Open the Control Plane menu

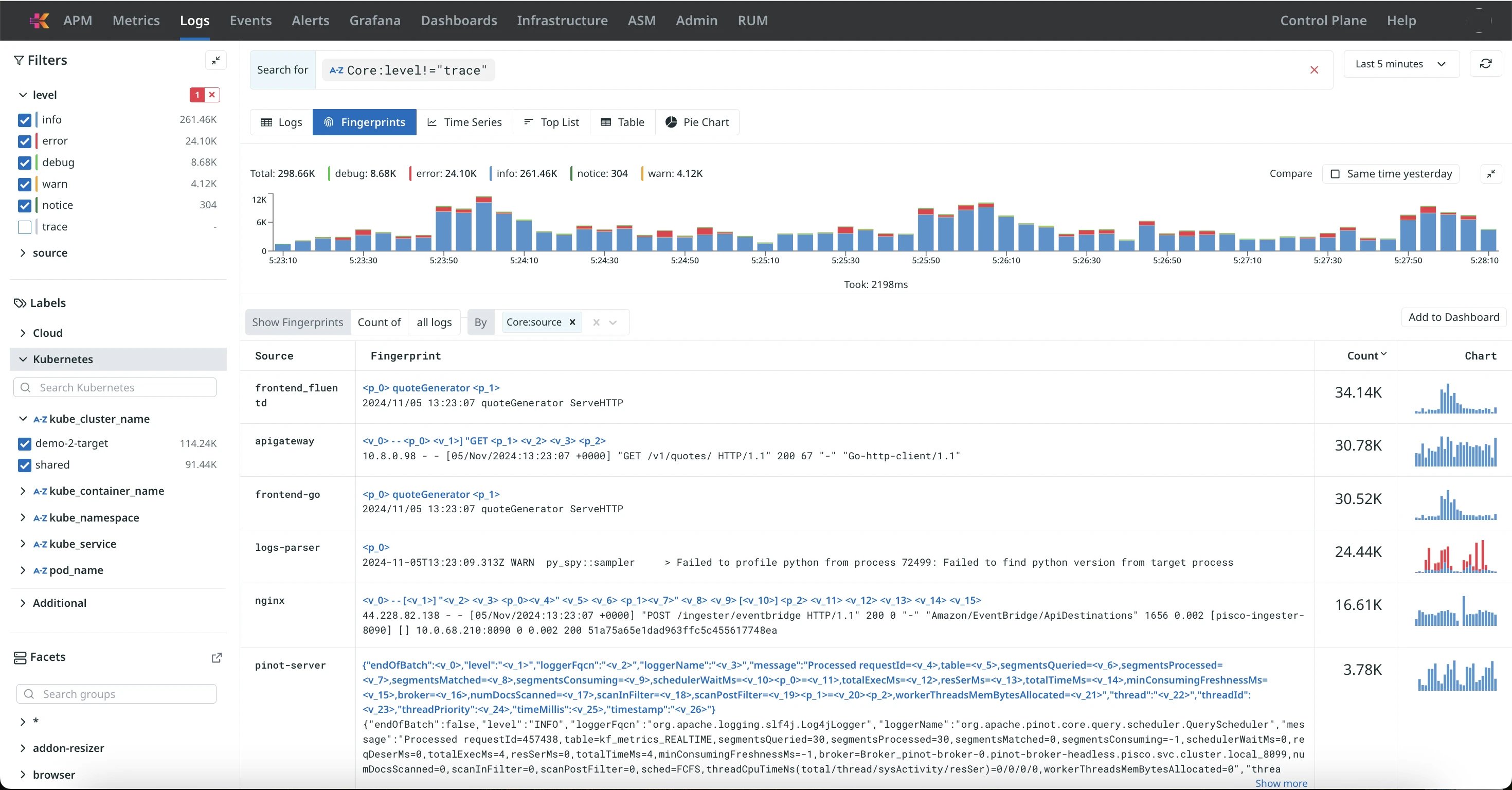(1323, 21)
